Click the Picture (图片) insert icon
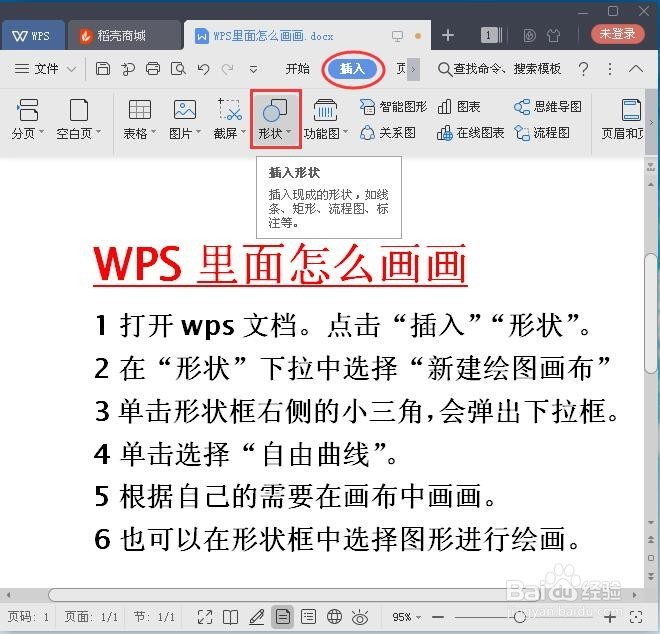This screenshot has width=660, height=634. pos(185,119)
